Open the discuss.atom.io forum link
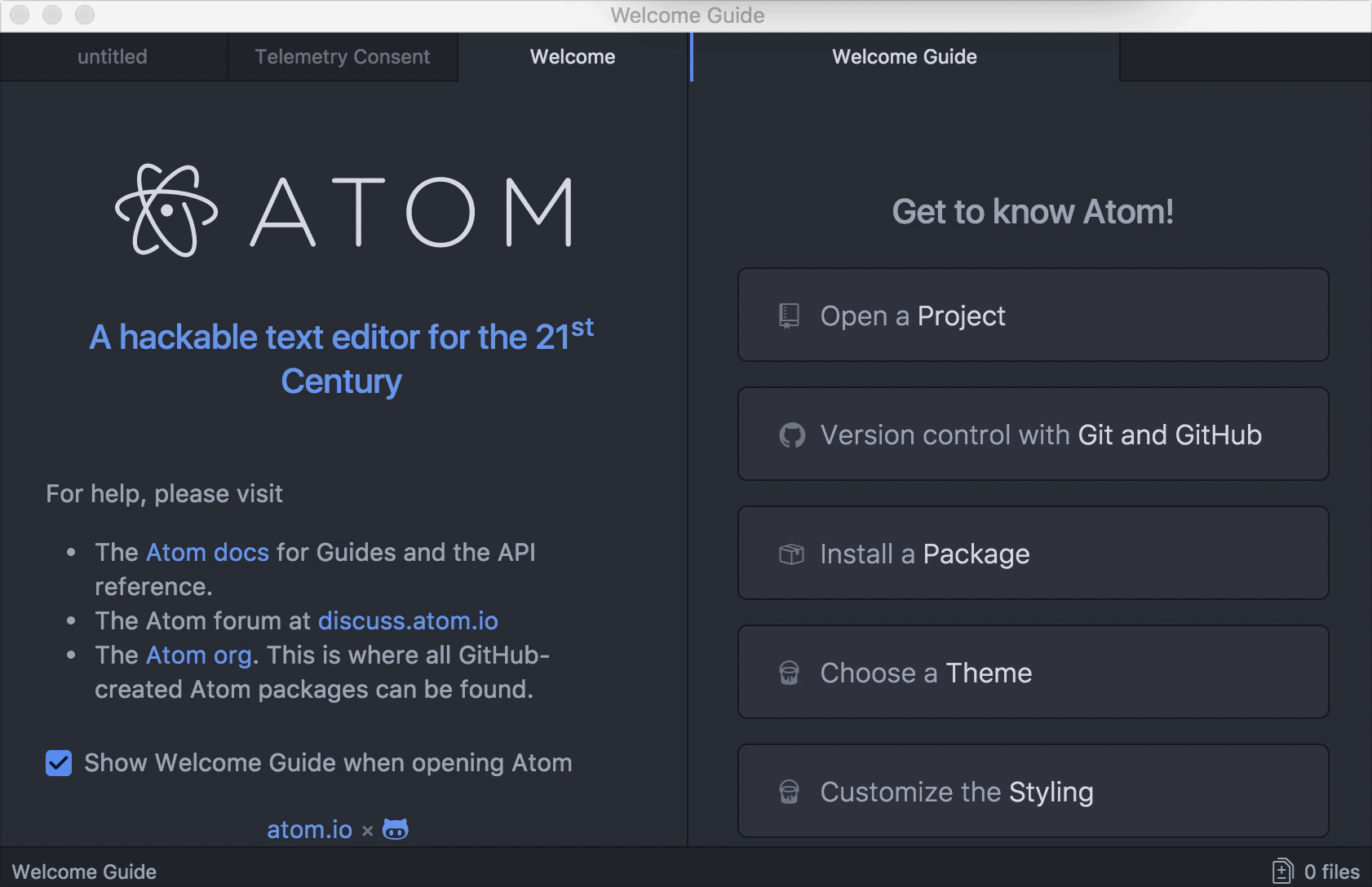This screenshot has height=887, width=1372. pyautogui.click(x=408, y=621)
